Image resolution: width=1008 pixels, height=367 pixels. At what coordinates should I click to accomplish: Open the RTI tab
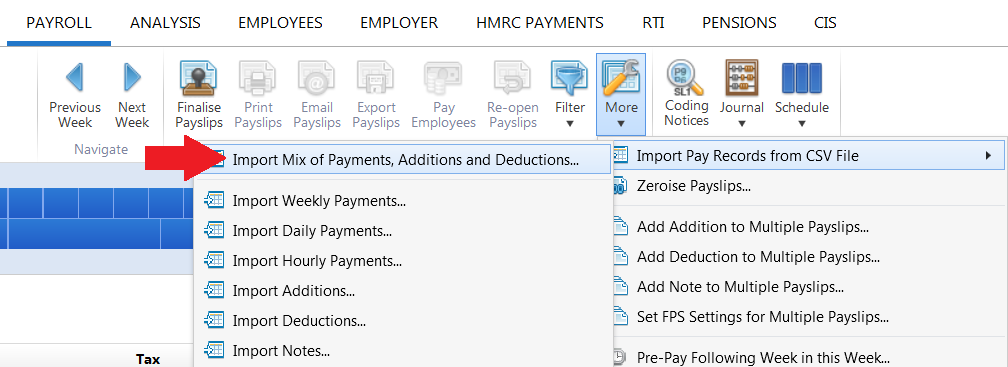(653, 23)
